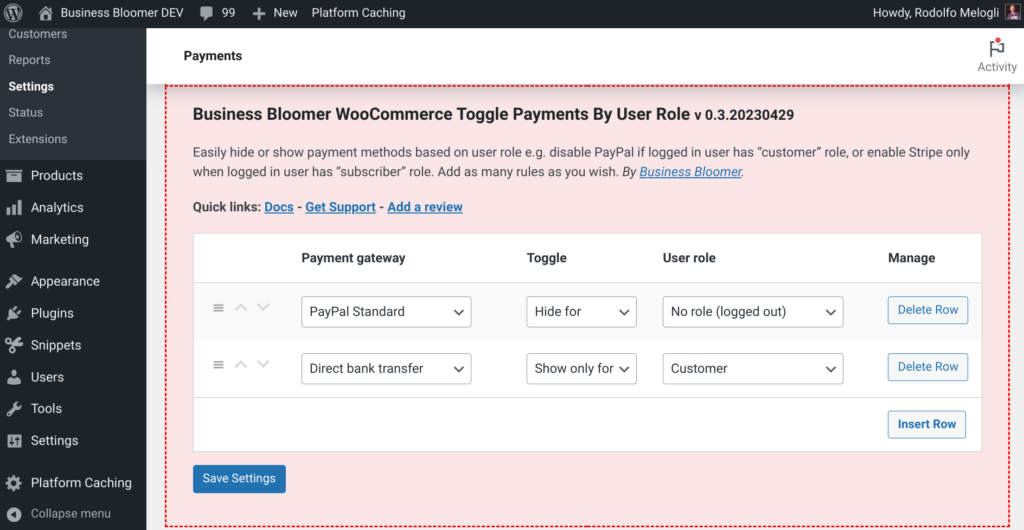
Task: Click the home icon beside Business Bloomer DEV
Action: [x=46, y=12]
